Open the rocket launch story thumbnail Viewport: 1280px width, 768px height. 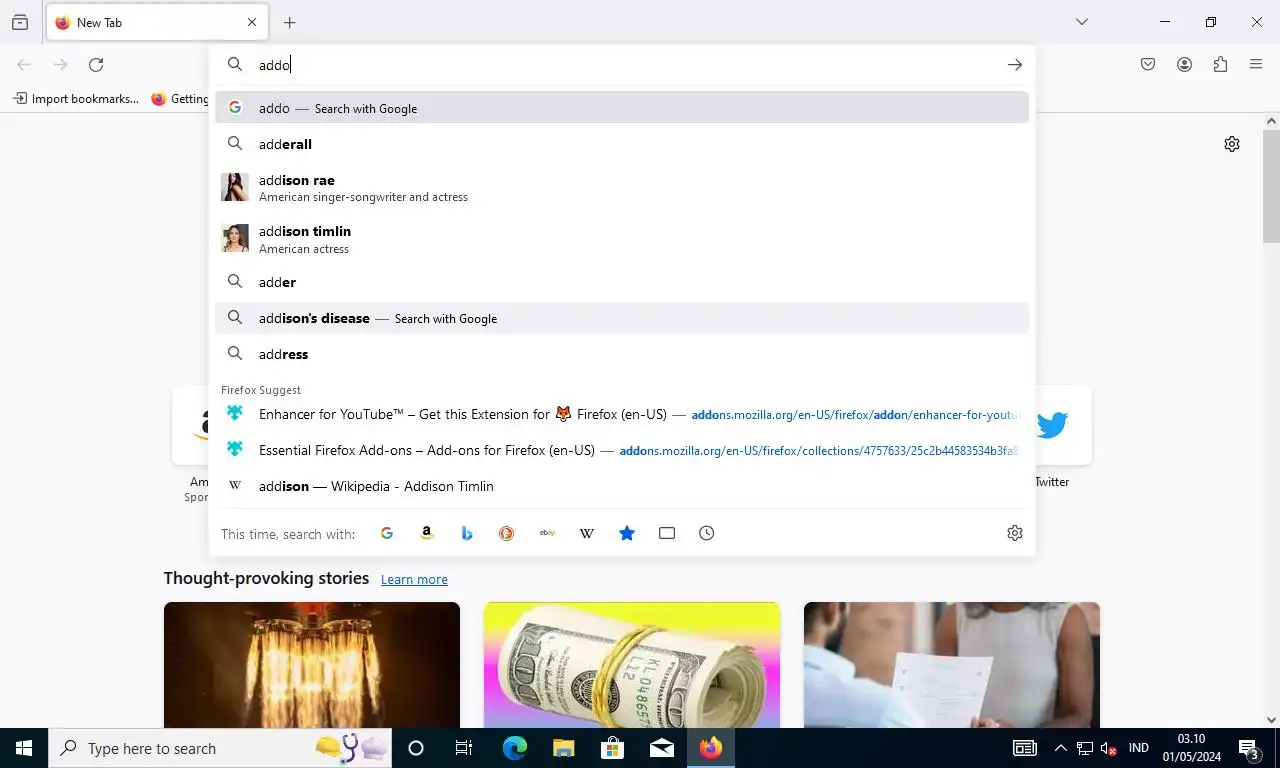tap(312, 664)
